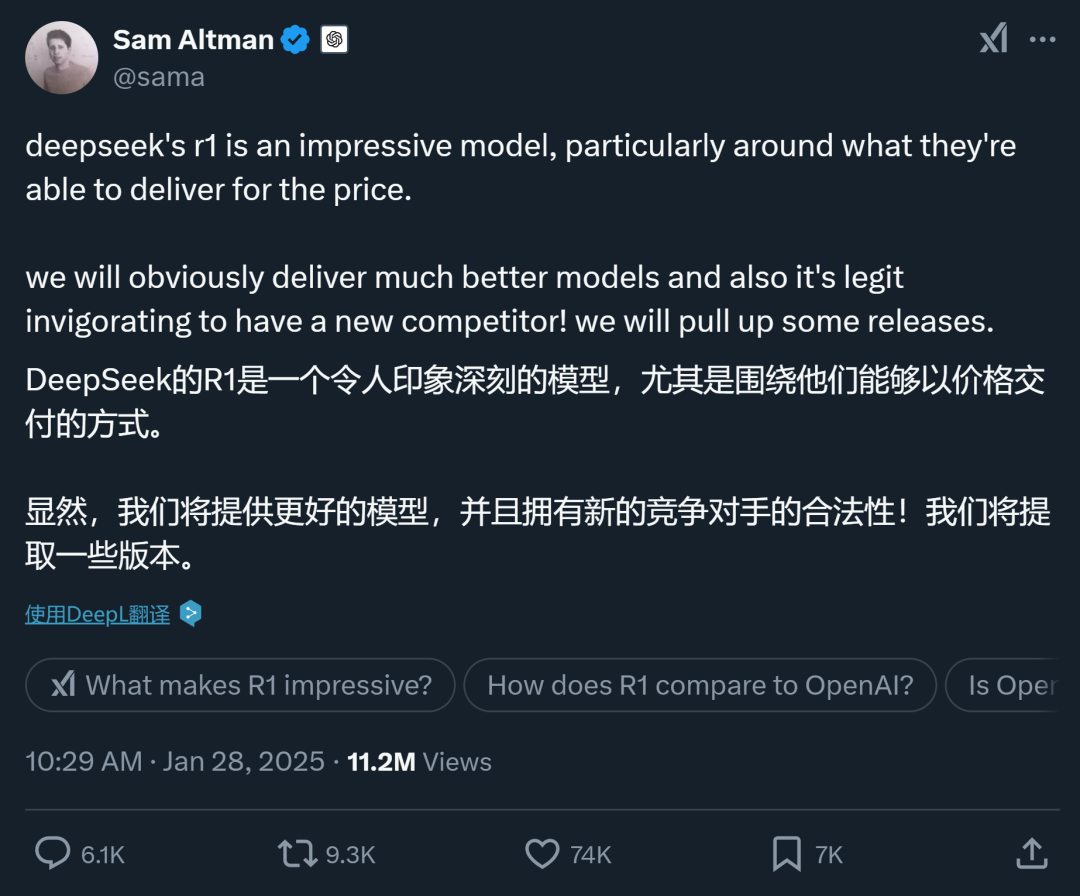Viewport: 1080px width, 896px height.
Task: Click the 11.2M Views count
Action: pyautogui.click(x=419, y=762)
